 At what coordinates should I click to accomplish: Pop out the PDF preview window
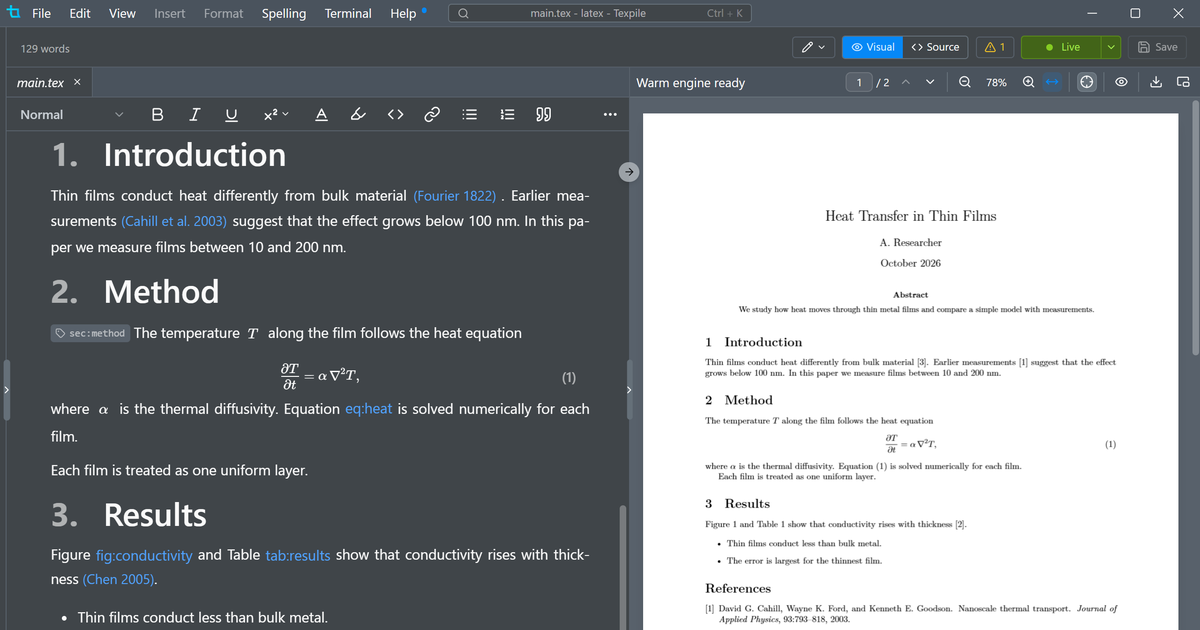pyautogui.click(x=1183, y=83)
